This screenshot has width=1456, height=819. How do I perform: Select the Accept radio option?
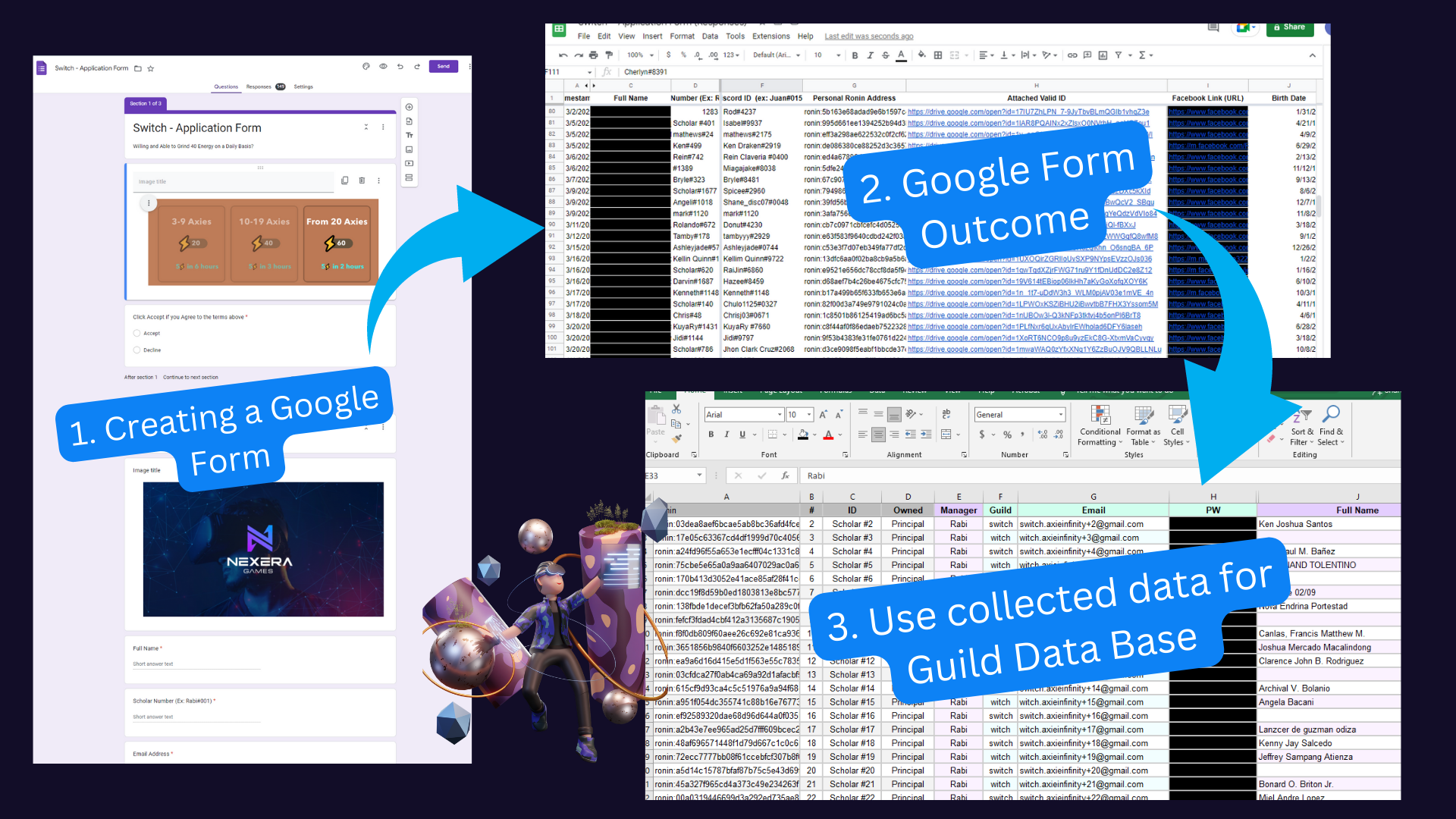coord(137,333)
